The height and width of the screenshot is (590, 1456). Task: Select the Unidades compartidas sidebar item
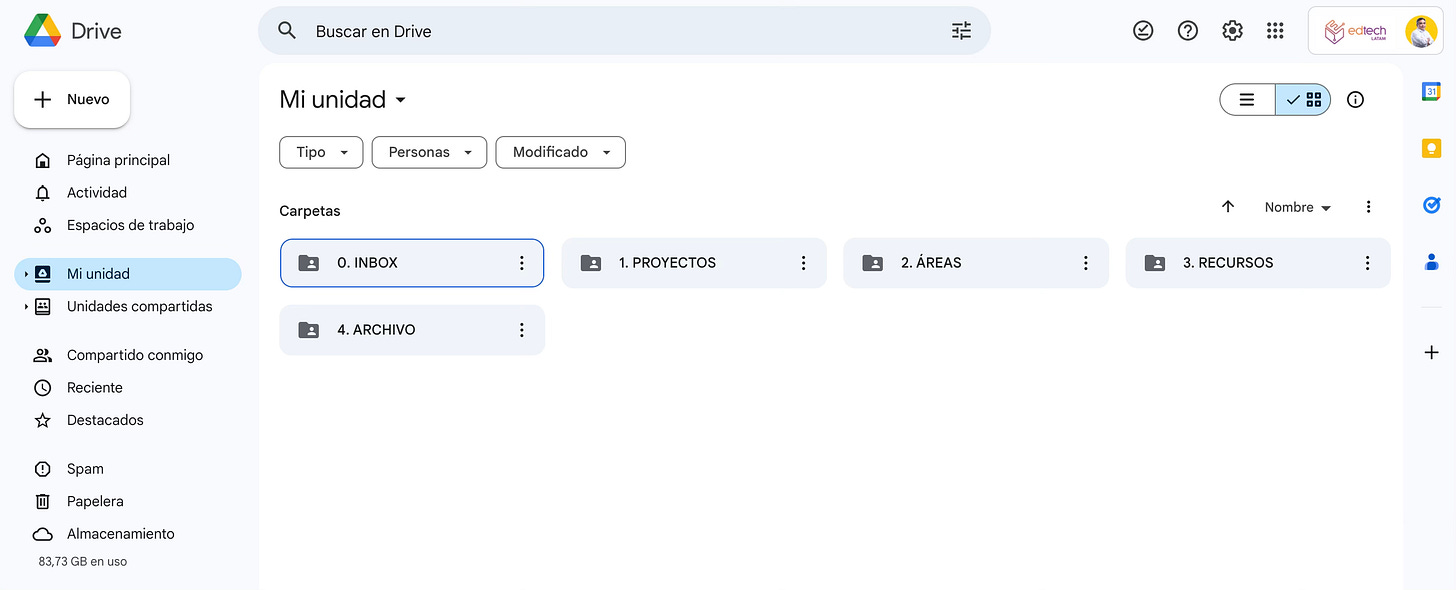pos(128,306)
